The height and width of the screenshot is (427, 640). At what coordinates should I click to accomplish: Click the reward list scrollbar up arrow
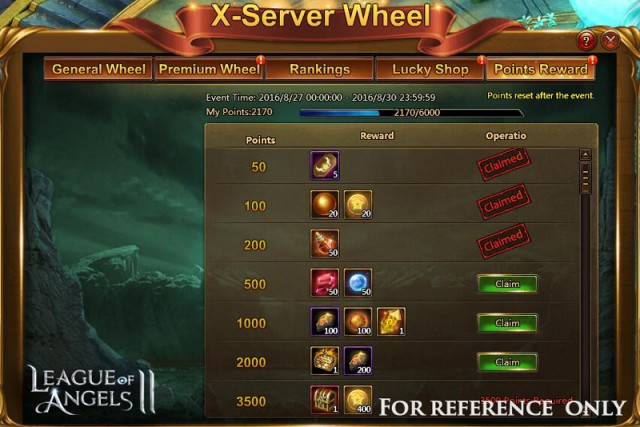[x=585, y=155]
